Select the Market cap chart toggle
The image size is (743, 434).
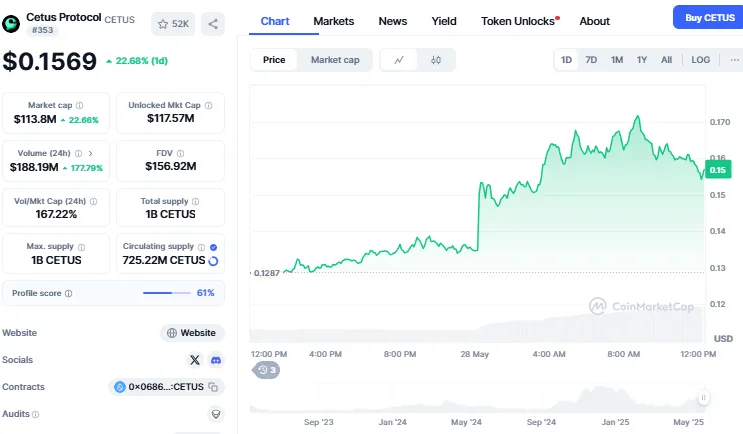click(x=335, y=60)
